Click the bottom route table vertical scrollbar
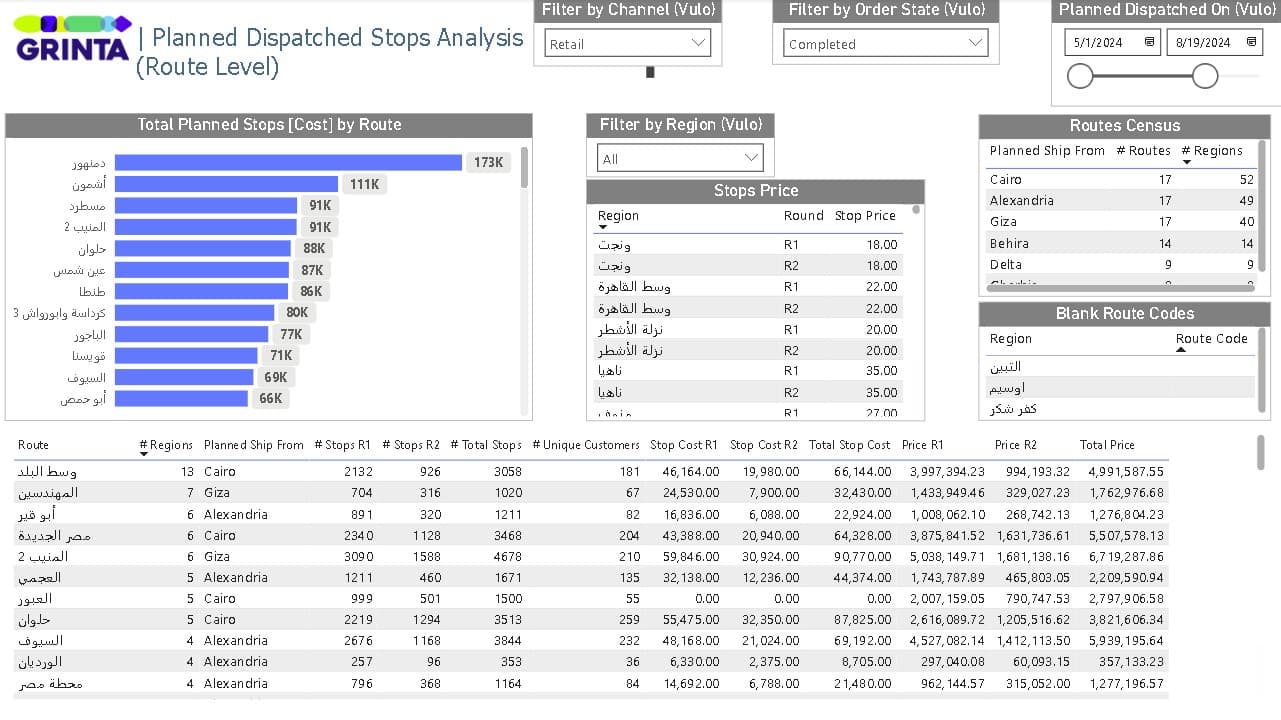This screenshot has width=1281, height=720. (x=1261, y=452)
